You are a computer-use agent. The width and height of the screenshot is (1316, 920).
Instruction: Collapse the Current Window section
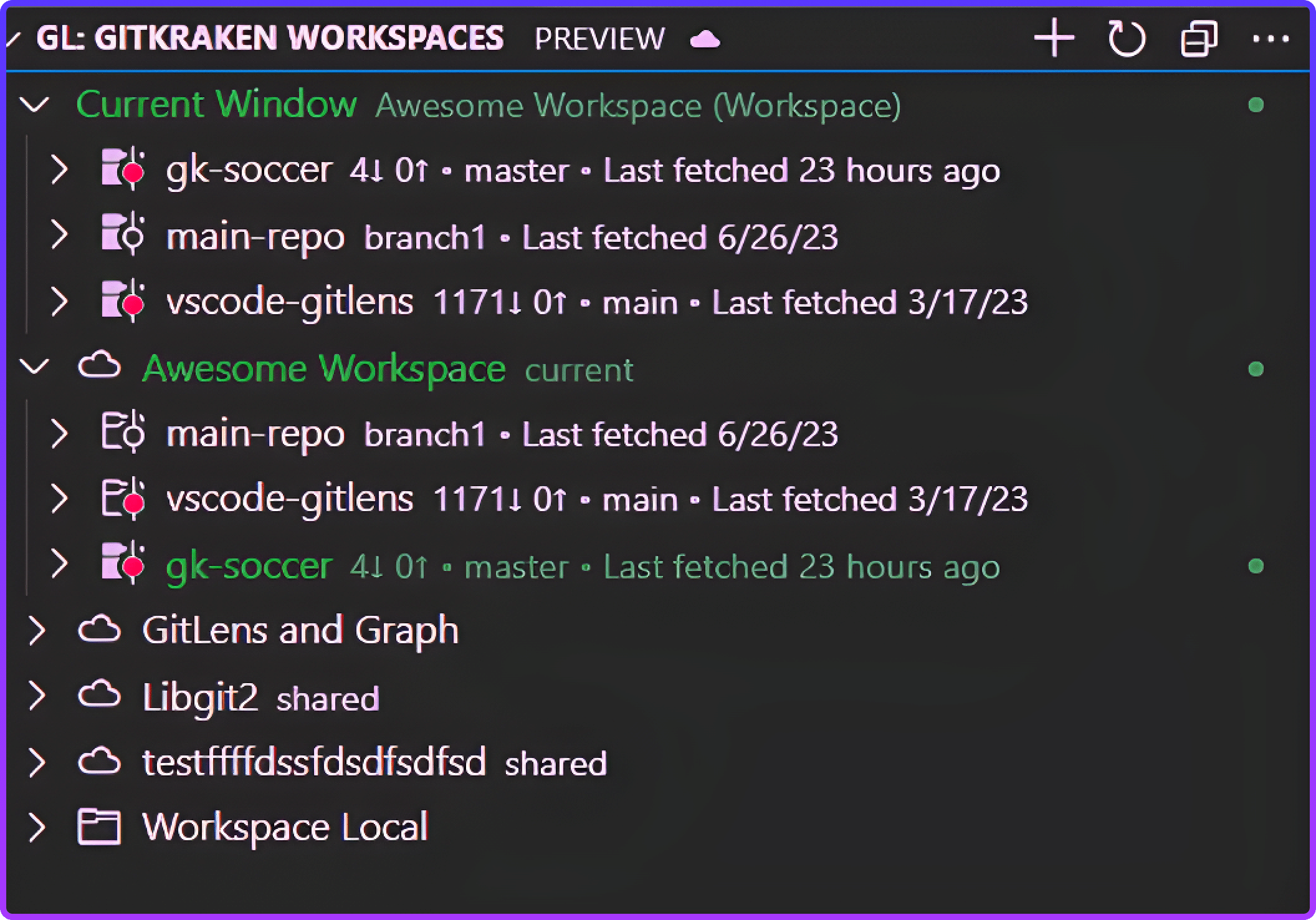pos(34,104)
